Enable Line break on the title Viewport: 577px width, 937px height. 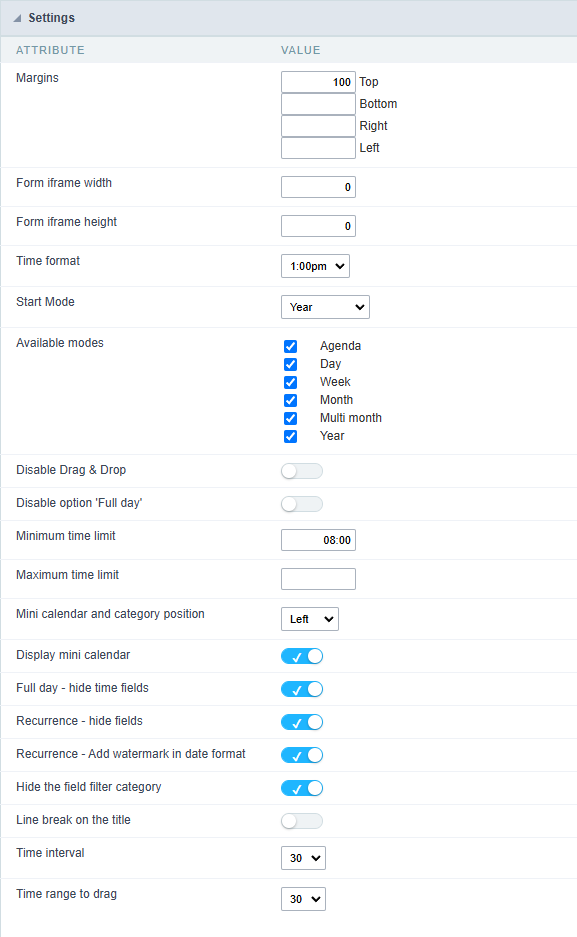coord(301,819)
